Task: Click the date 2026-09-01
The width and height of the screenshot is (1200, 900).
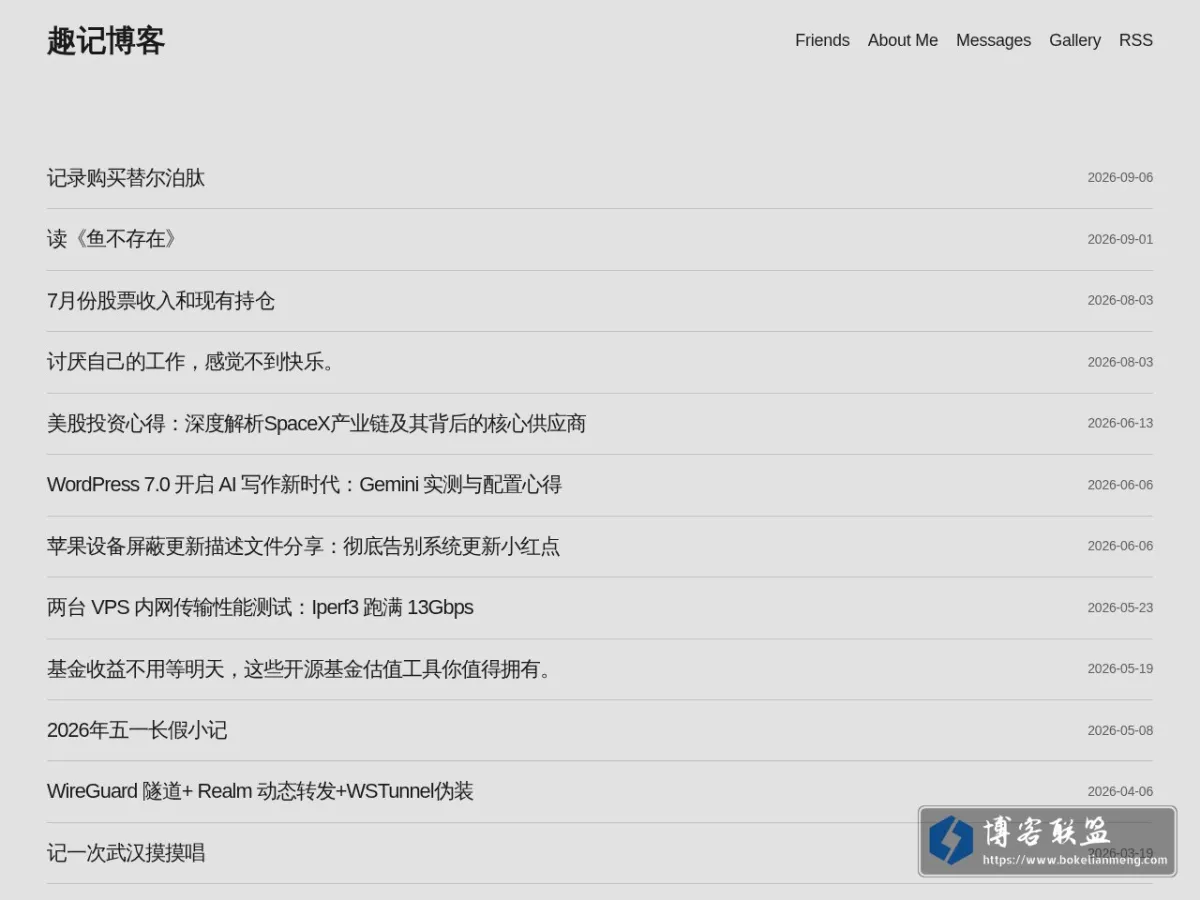Action: (x=1120, y=240)
